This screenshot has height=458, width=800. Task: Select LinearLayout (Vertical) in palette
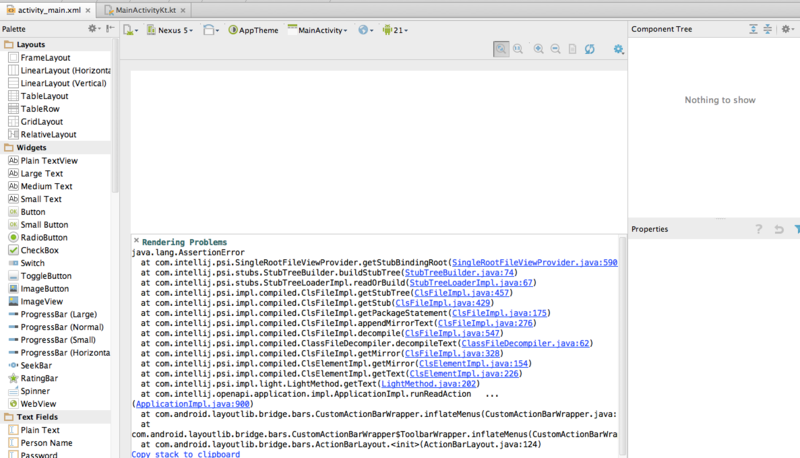click(55, 83)
